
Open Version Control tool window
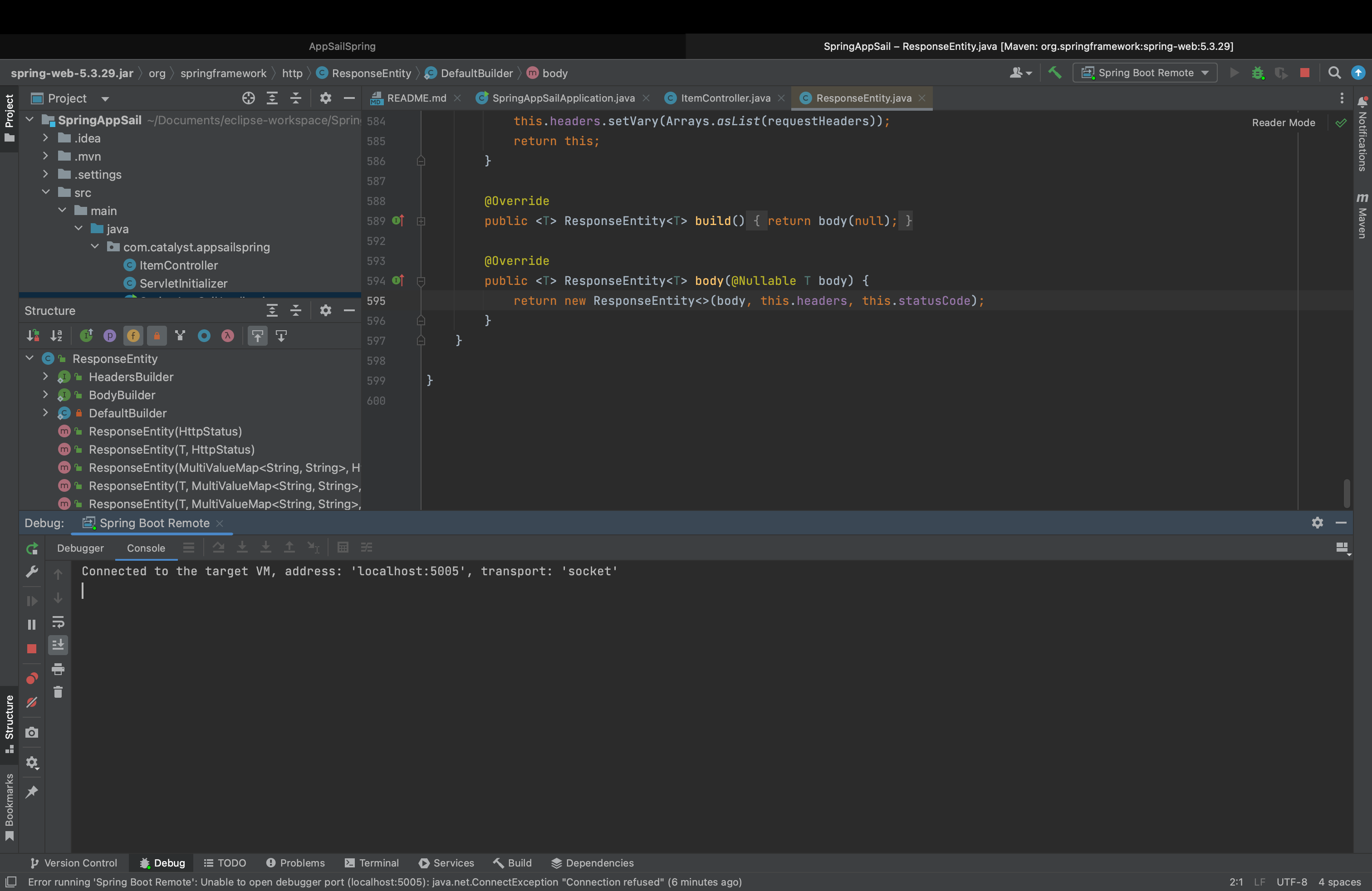[x=73, y=863]
